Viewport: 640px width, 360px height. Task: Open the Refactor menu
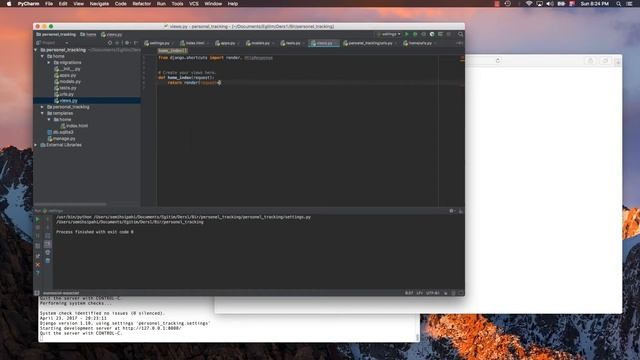click(x=142, y=4)
